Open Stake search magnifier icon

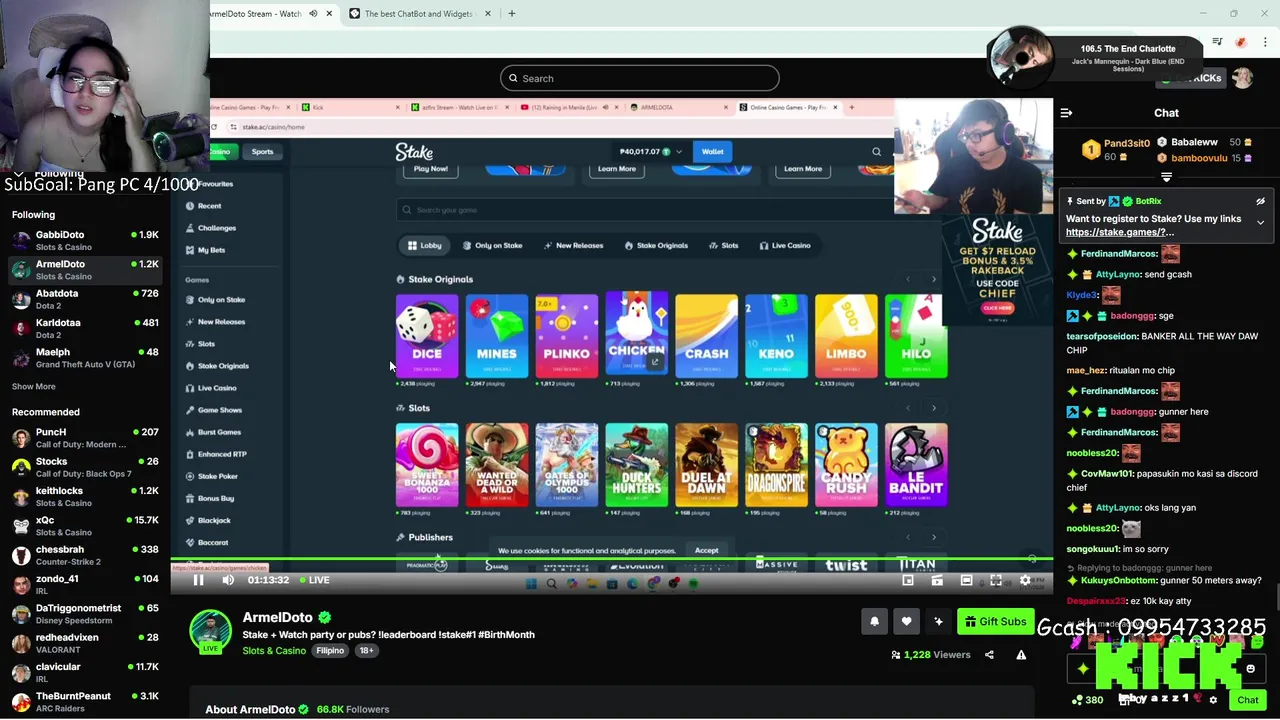[876, 152]
